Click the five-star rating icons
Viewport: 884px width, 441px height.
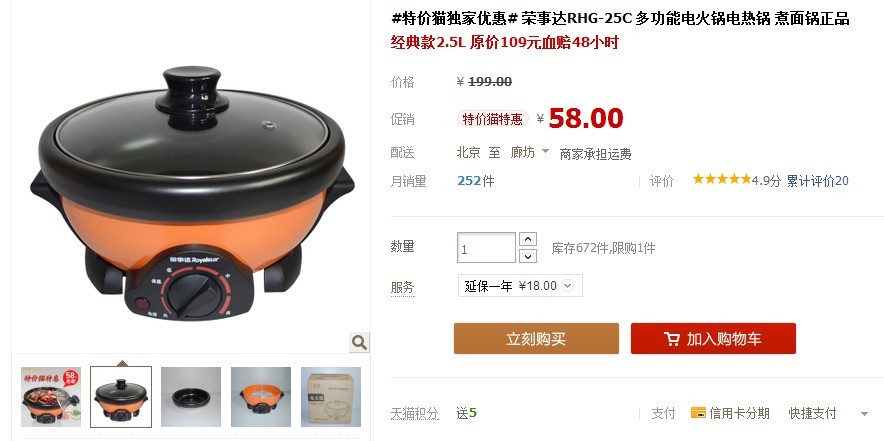tap(722, 179)
